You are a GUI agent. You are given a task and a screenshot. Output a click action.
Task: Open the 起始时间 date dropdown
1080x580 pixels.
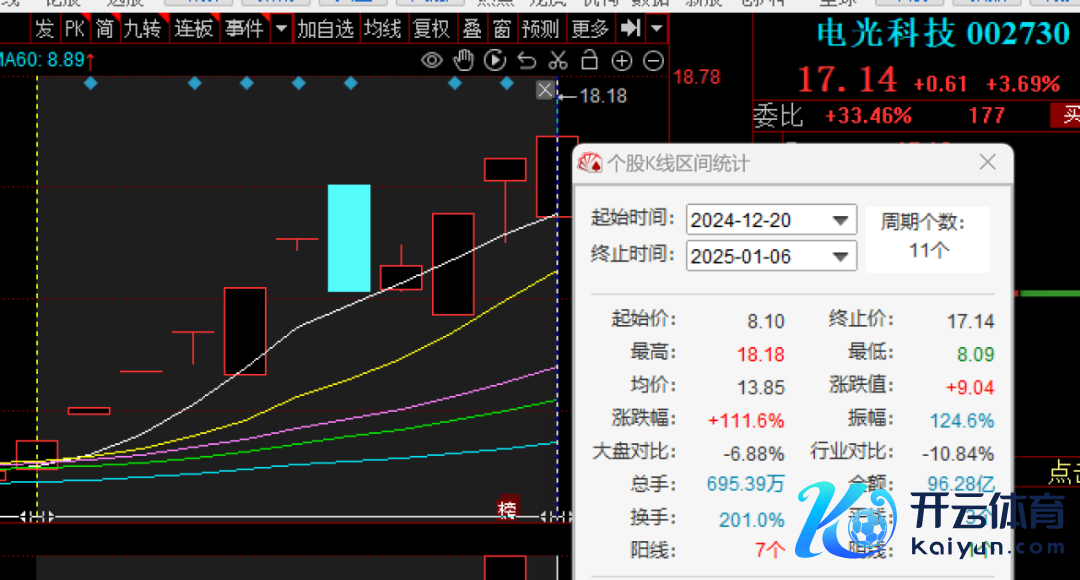click(x=841, y=220)
